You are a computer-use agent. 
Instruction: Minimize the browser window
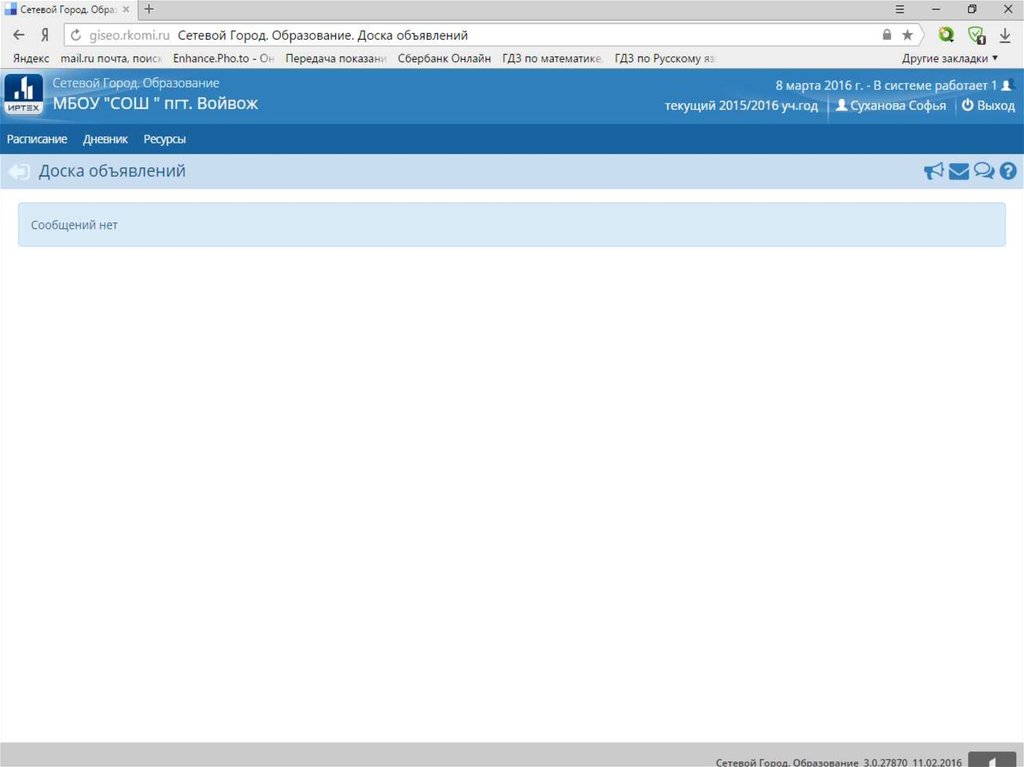[x=936, y=9]
